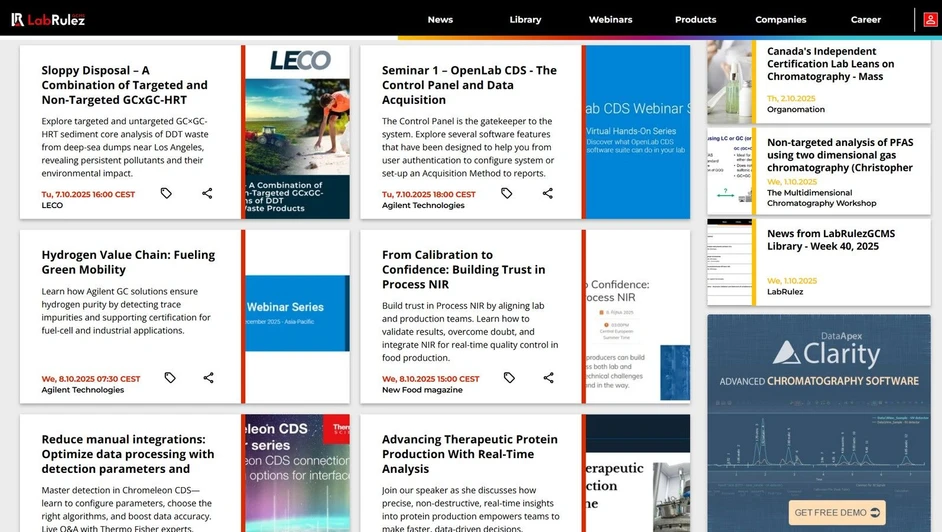Click the LECO organizer name

[52, 205]
